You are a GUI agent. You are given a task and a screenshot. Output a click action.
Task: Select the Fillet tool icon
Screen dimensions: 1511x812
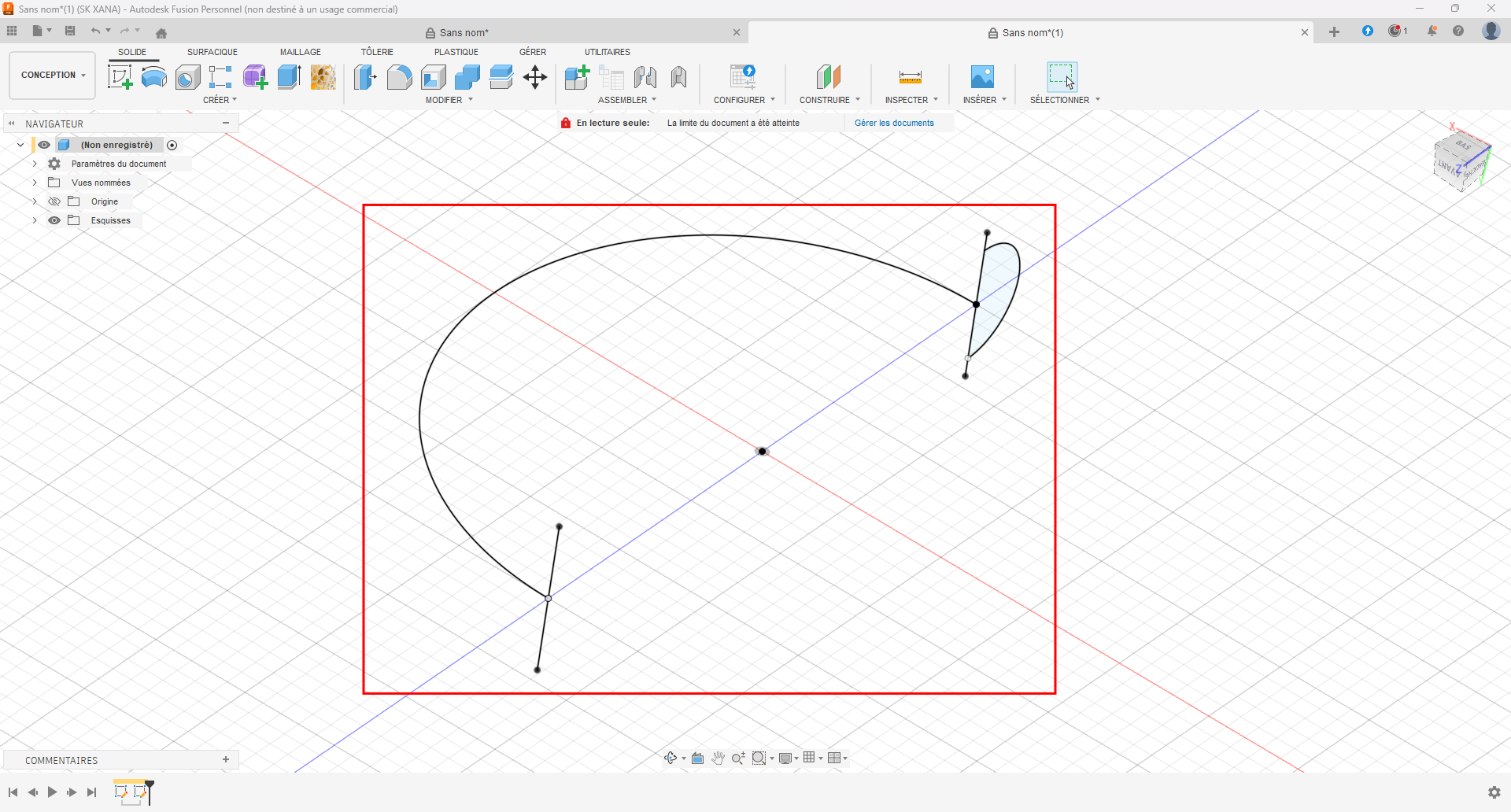(399, 77)
